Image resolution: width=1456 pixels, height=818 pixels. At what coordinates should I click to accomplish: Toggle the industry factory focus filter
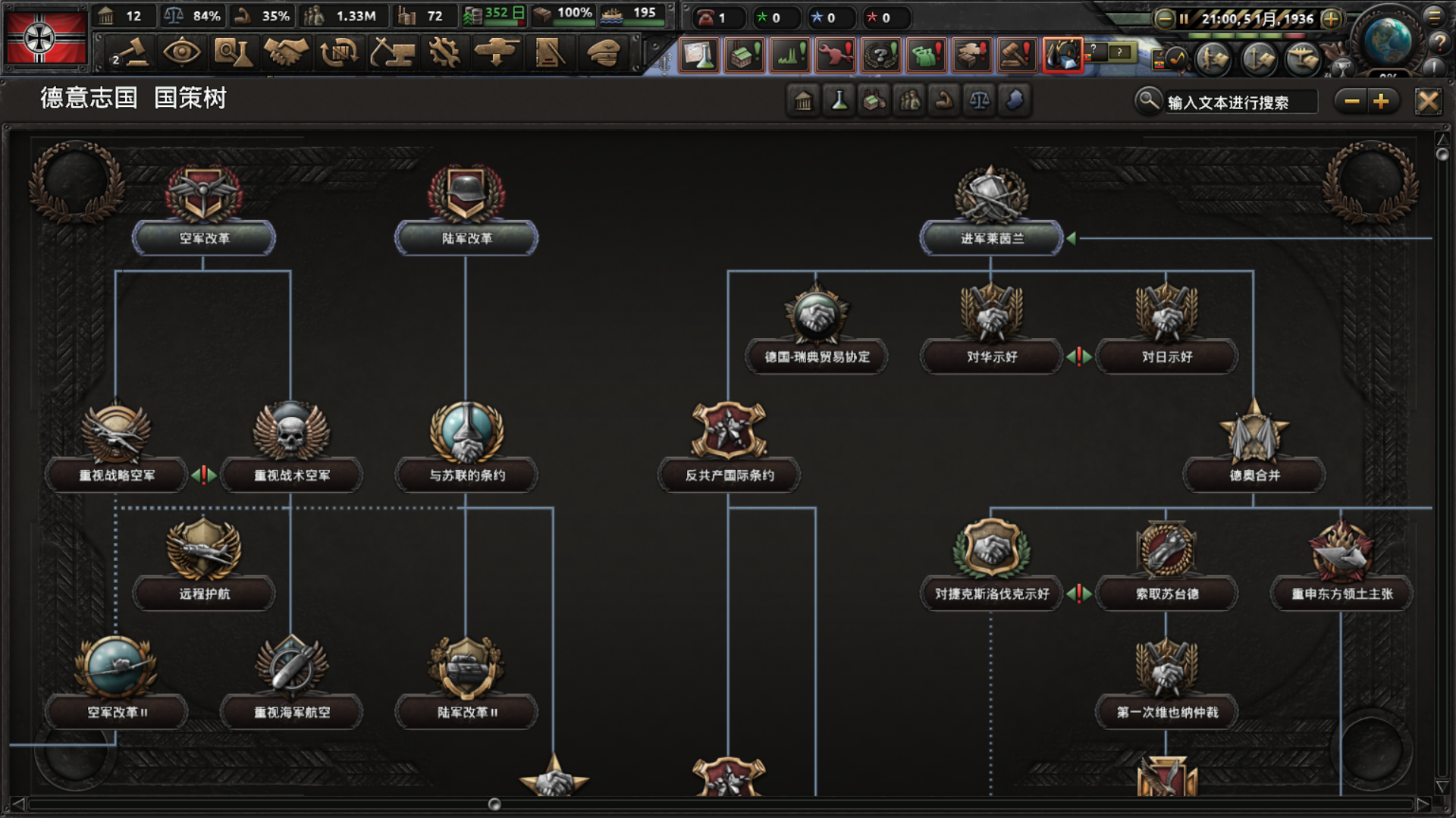874,101
